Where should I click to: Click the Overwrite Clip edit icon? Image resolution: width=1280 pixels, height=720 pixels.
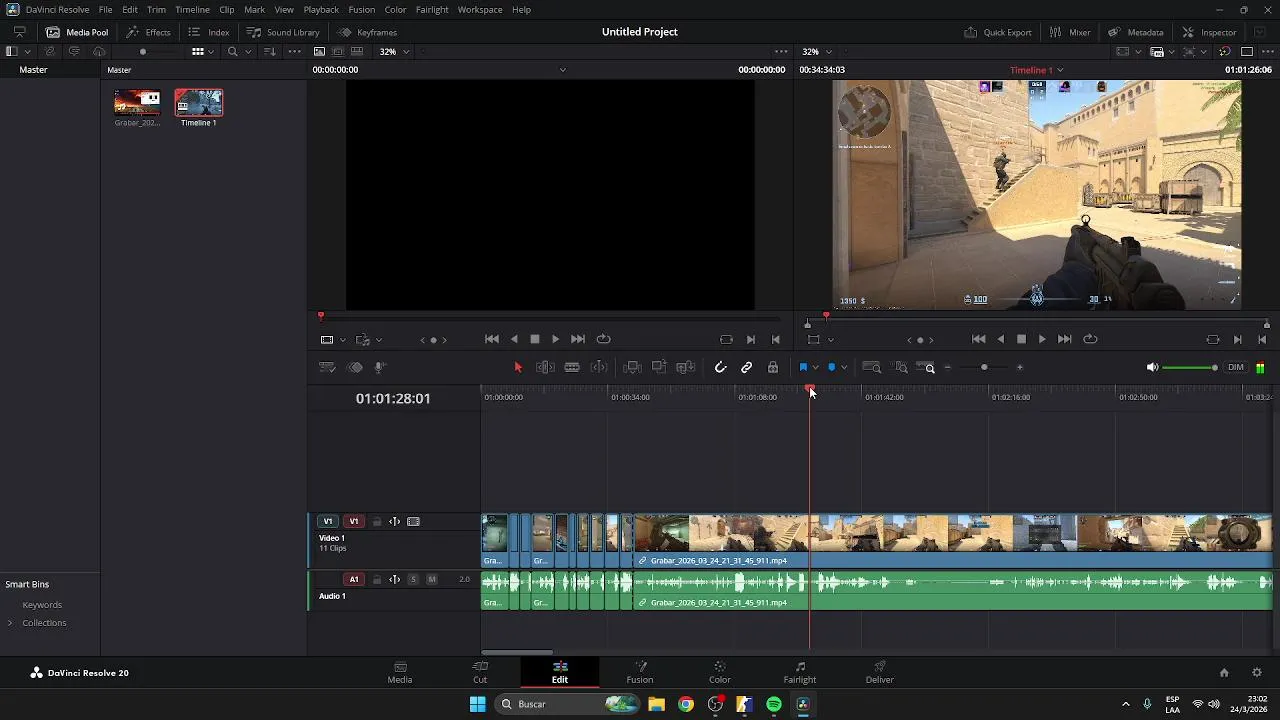pos(659,368)
